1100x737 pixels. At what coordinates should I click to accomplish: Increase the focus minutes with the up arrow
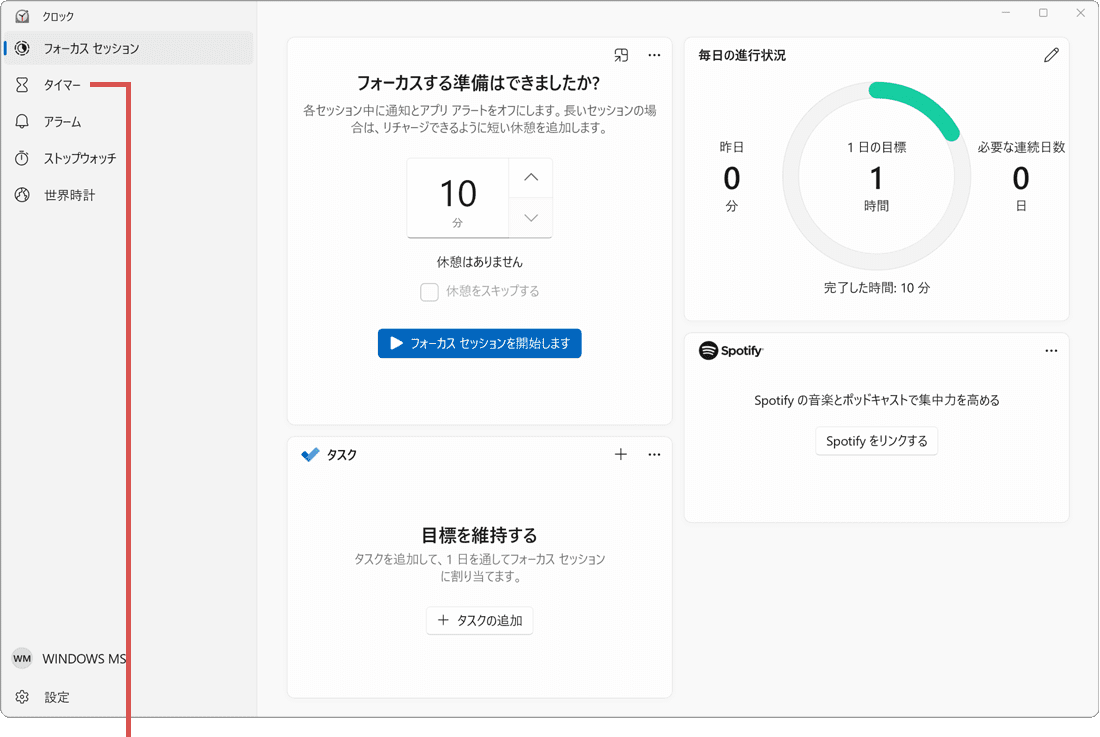point(531,177)
